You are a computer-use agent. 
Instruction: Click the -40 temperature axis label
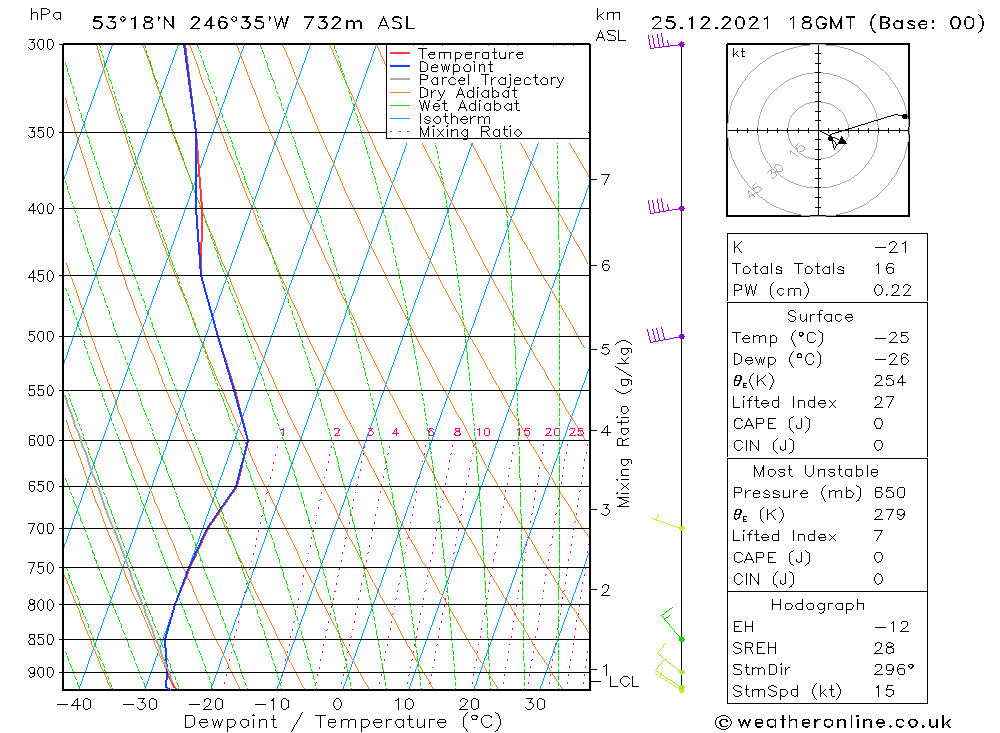[74, 704]
